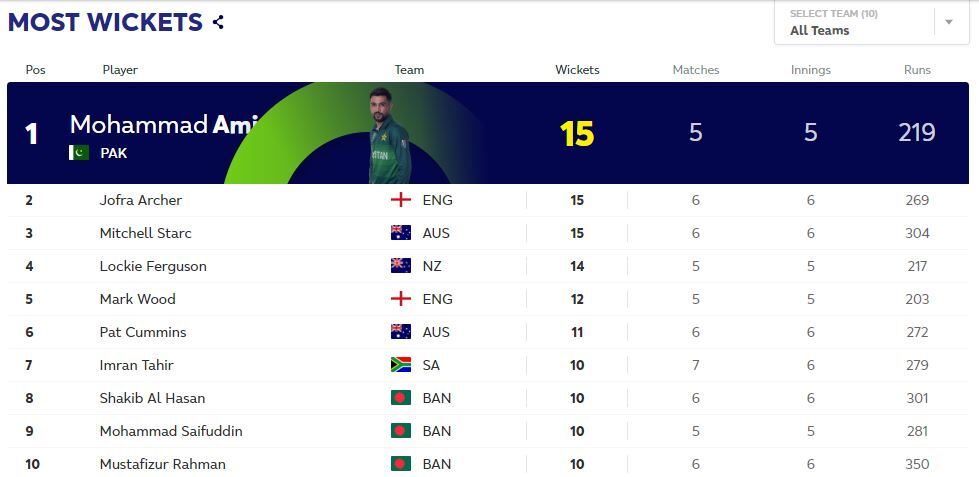The width and height of the screenshot is (979, 477).
Task: Click the Australia flag in Mitchell Starc's row
Action: point(401,233)
